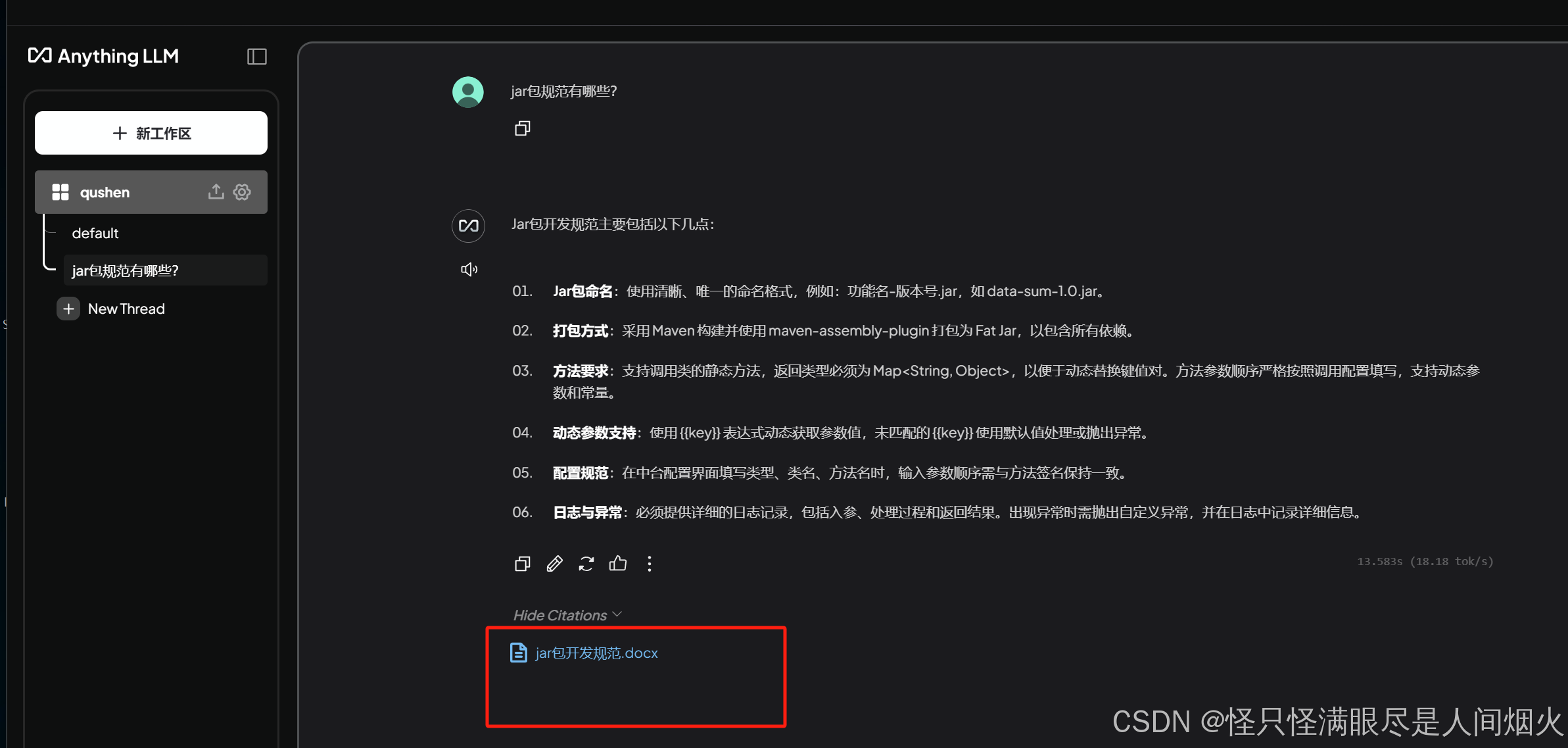1568x748 pixels.
Task: Collapse the Hide Citations section
Action: point(567,615)
